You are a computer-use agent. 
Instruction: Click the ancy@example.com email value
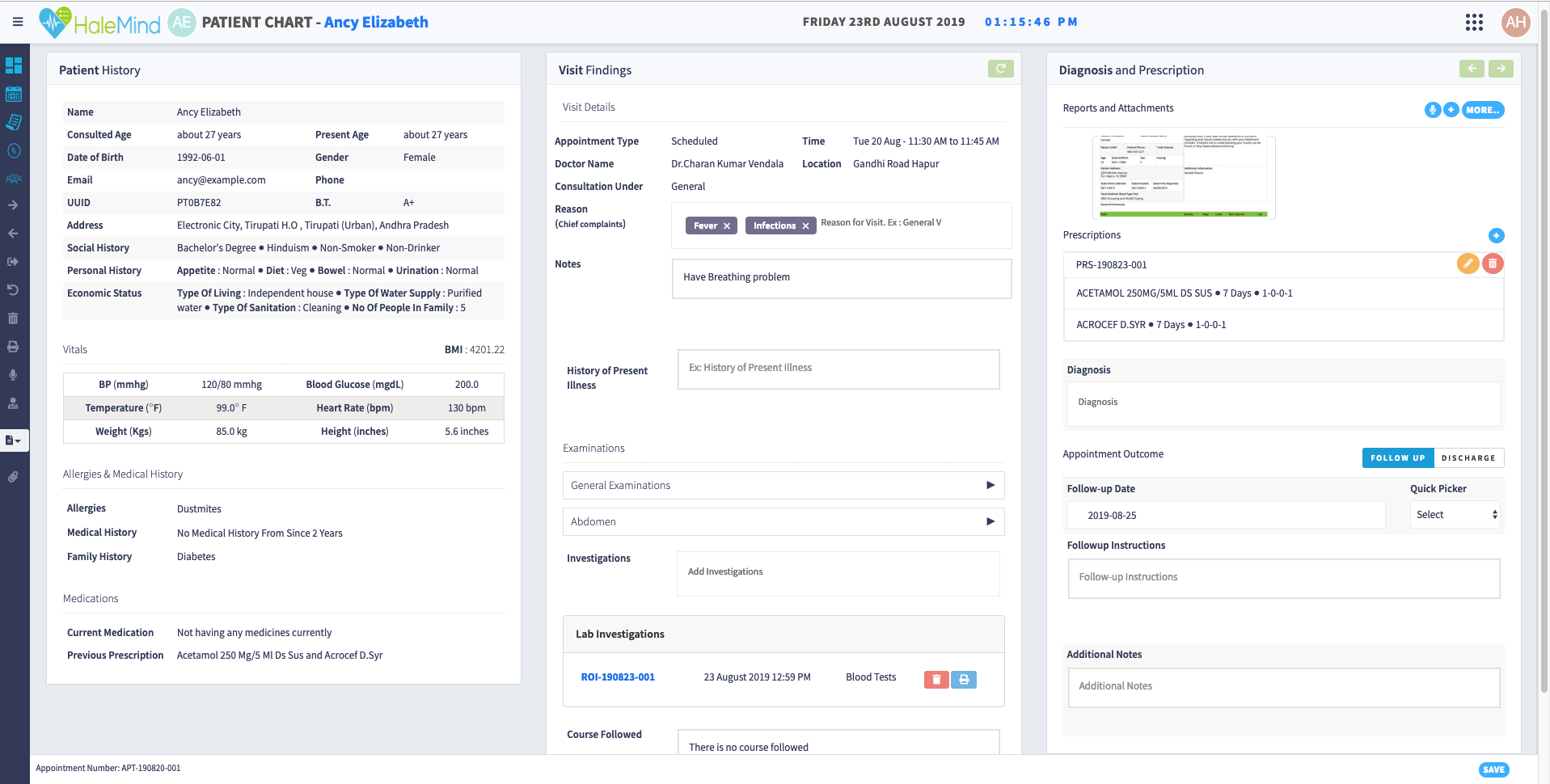(x=221, y=180)
